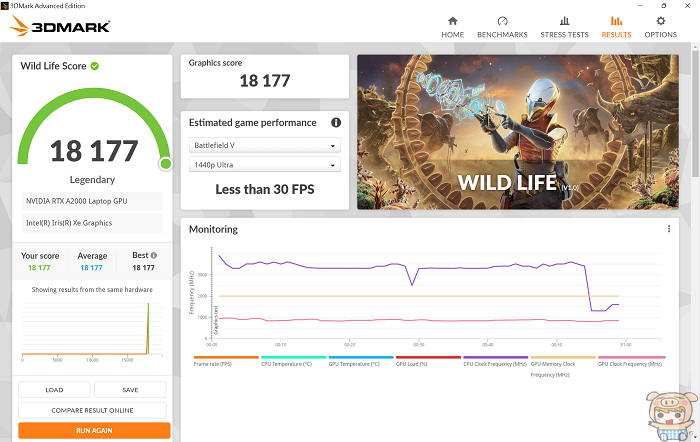Switch to the Results tab
The image size is (700, 442).
tap(616, 27)
